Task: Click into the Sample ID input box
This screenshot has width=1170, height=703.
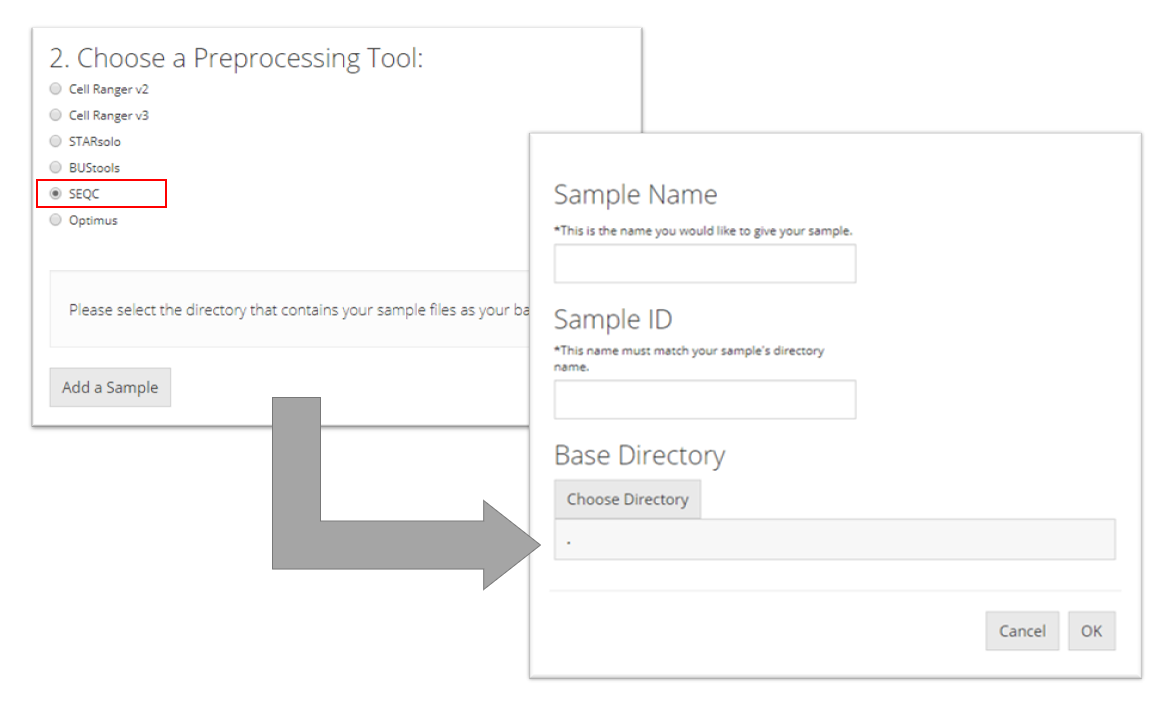Action: (x=704, y=399)
